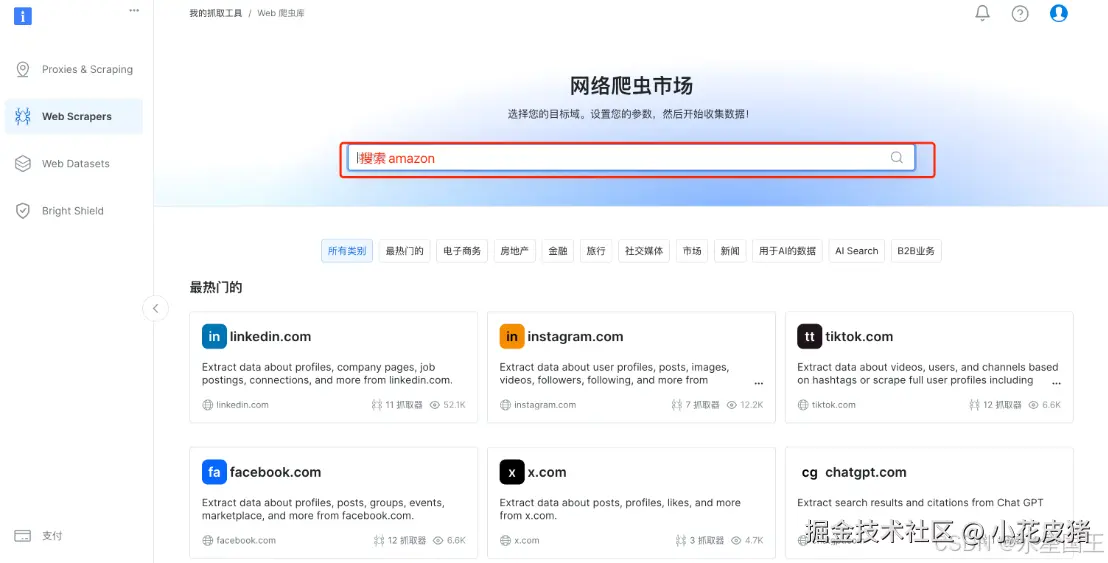Expand tiktok.com description ellipsis

(x=1056, y=383)
